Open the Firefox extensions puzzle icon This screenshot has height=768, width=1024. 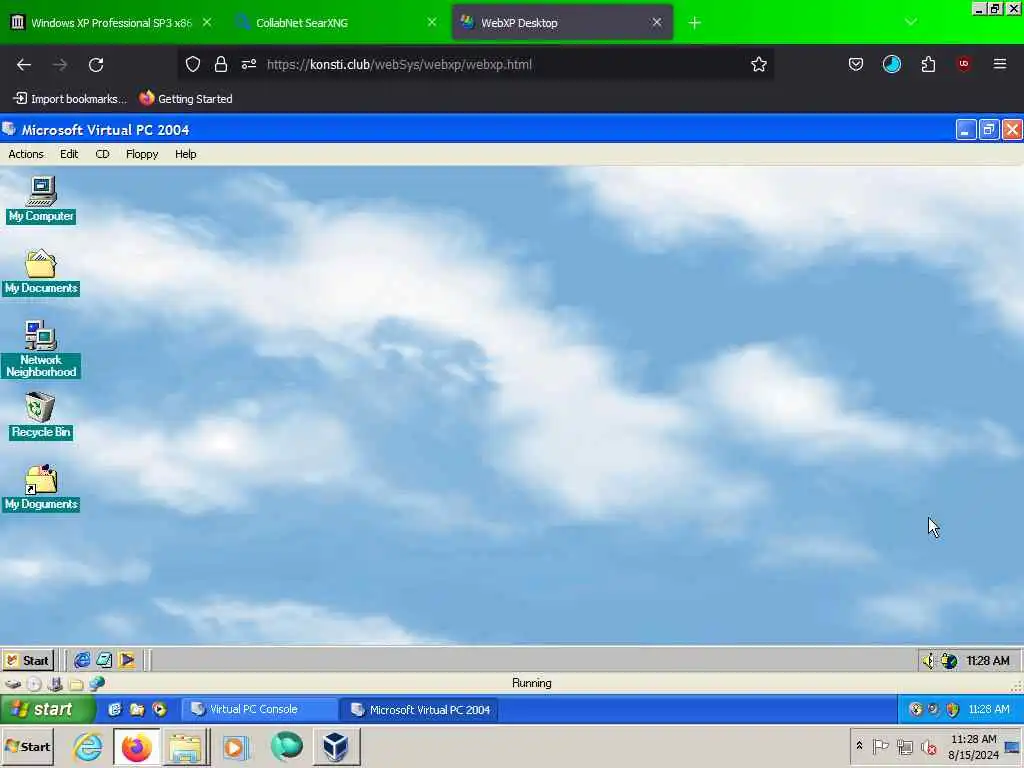(928, 65)
